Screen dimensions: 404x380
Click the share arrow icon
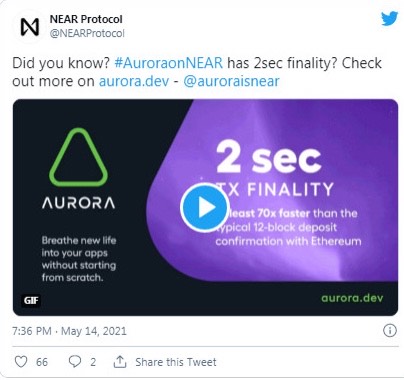(120, 361)
